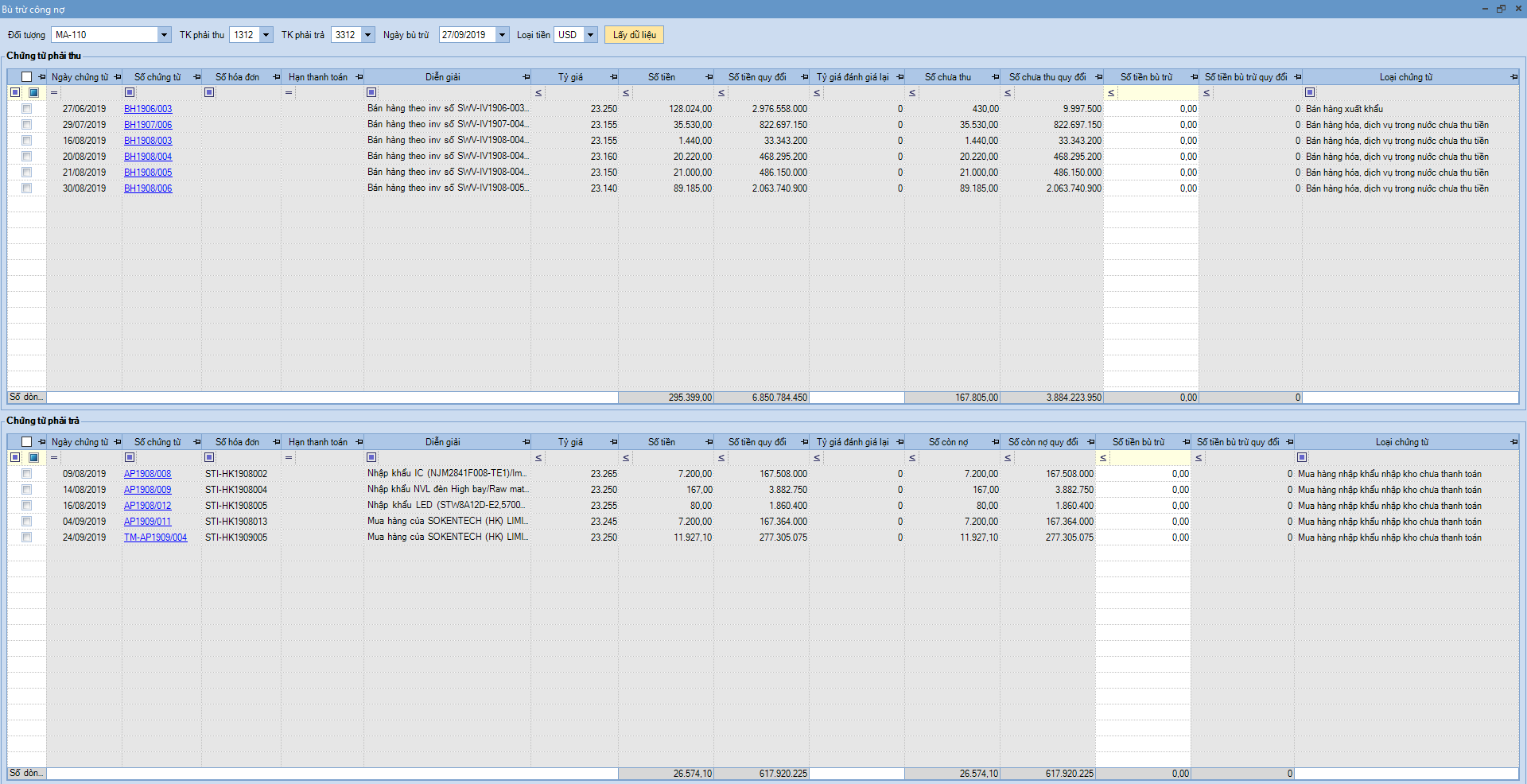This screenshot has height=784, width=1527.
Task: Click filter operator icon for receivables Số chứng từ
Action: 130,92
